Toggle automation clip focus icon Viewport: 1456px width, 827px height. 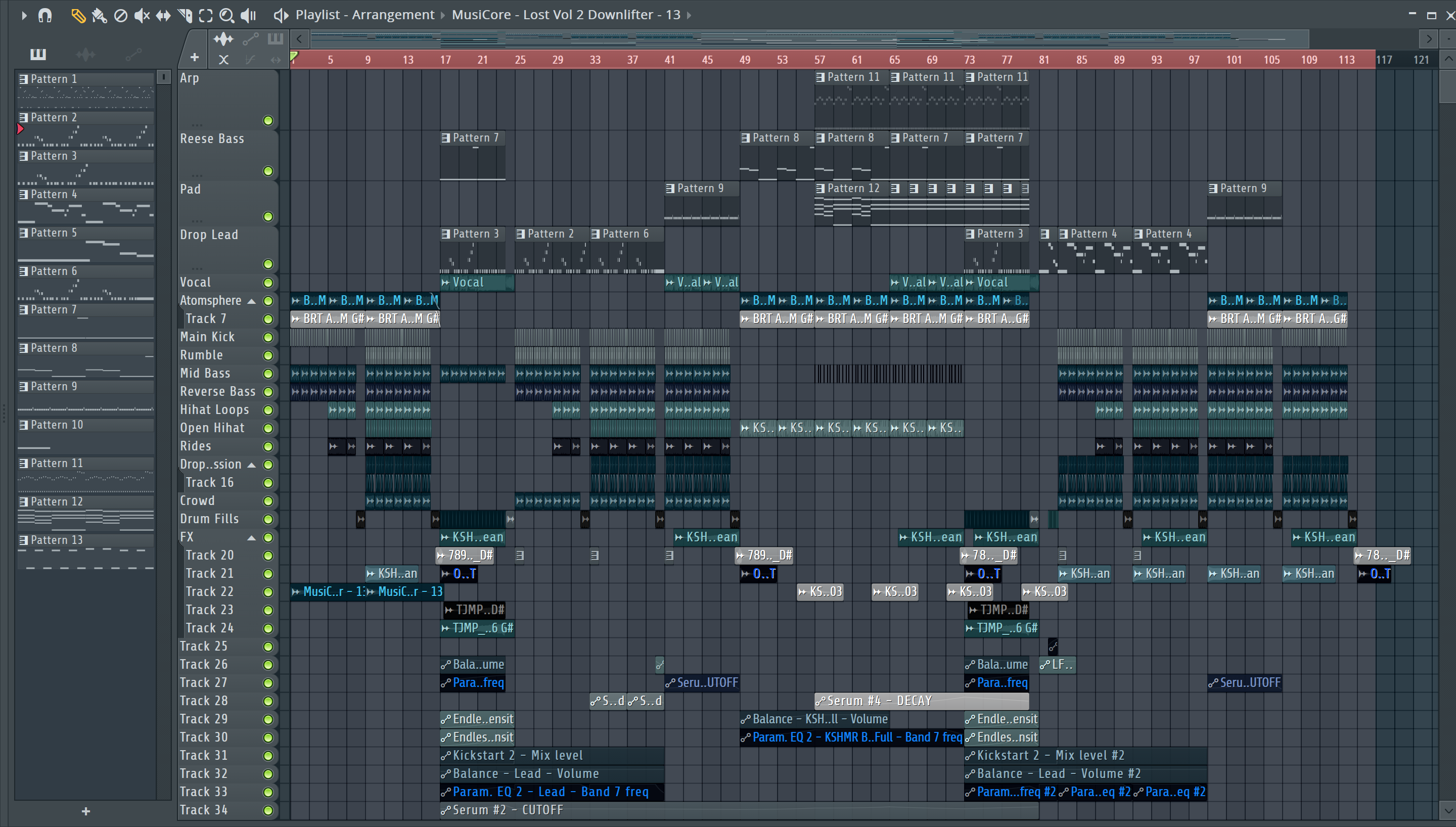[x=250, y=39]
